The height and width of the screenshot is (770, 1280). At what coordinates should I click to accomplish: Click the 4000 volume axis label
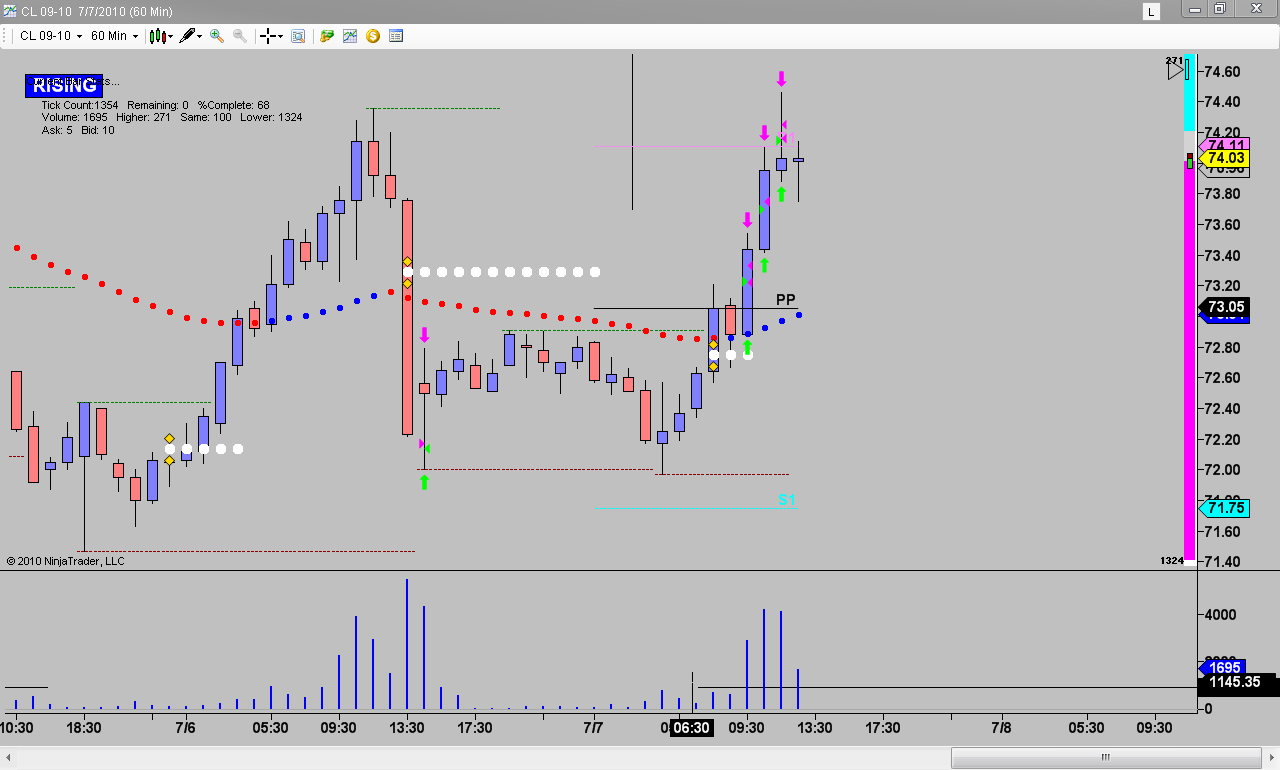pyautogui.click(x=1220, y=614)
